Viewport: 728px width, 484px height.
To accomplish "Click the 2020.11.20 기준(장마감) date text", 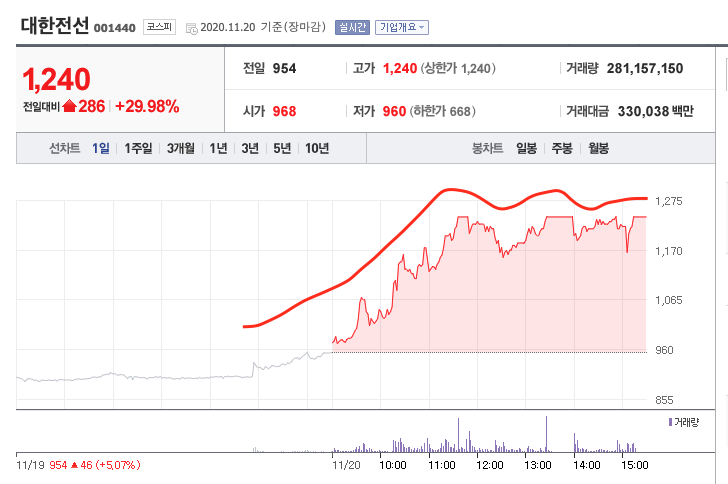I will pos(263,27).
